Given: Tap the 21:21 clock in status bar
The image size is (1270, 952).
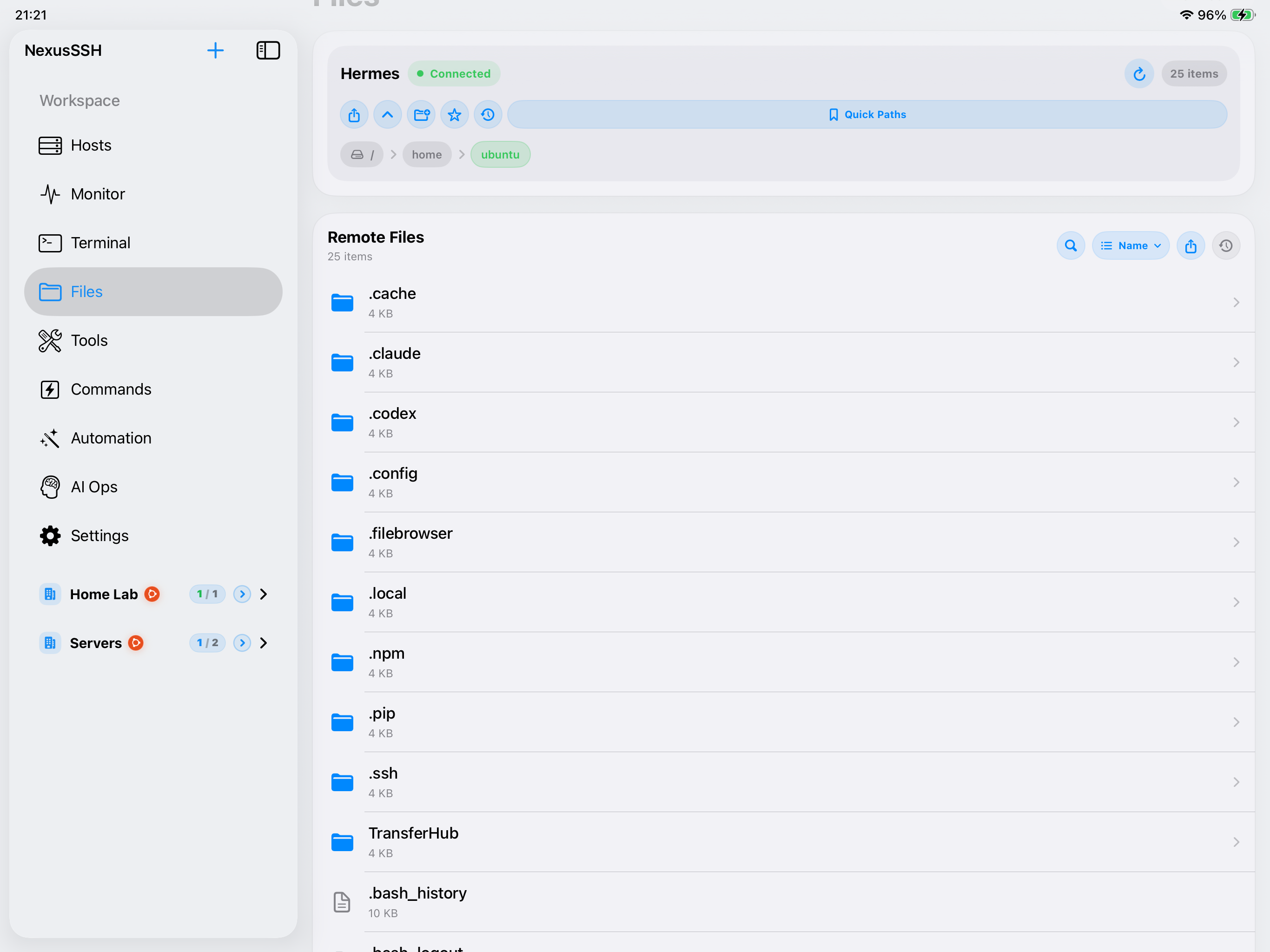Looking at the screenshot, I should (31, 15).
